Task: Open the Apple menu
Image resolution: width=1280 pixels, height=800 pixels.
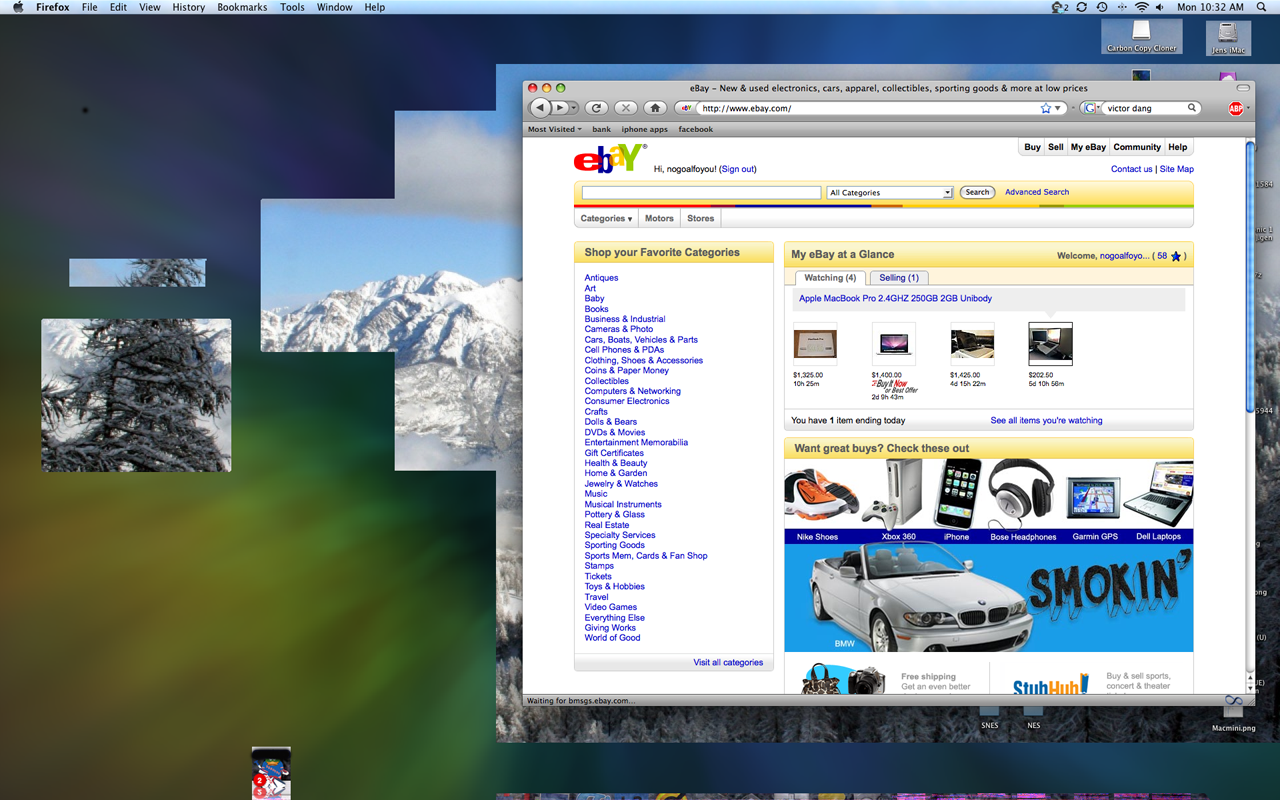Action: 17,7
